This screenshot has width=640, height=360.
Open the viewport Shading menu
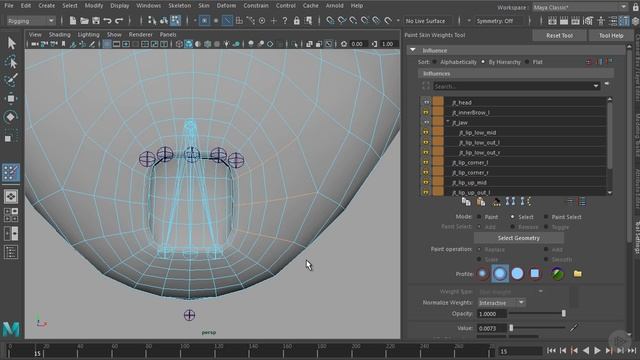click(x=60, y=35)
